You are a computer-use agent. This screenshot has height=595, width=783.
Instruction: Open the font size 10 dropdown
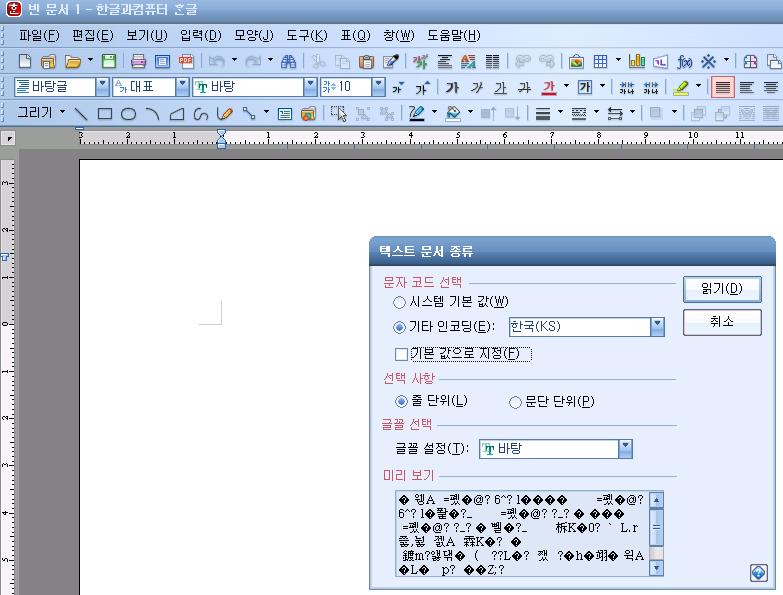[x=379, y=87]
